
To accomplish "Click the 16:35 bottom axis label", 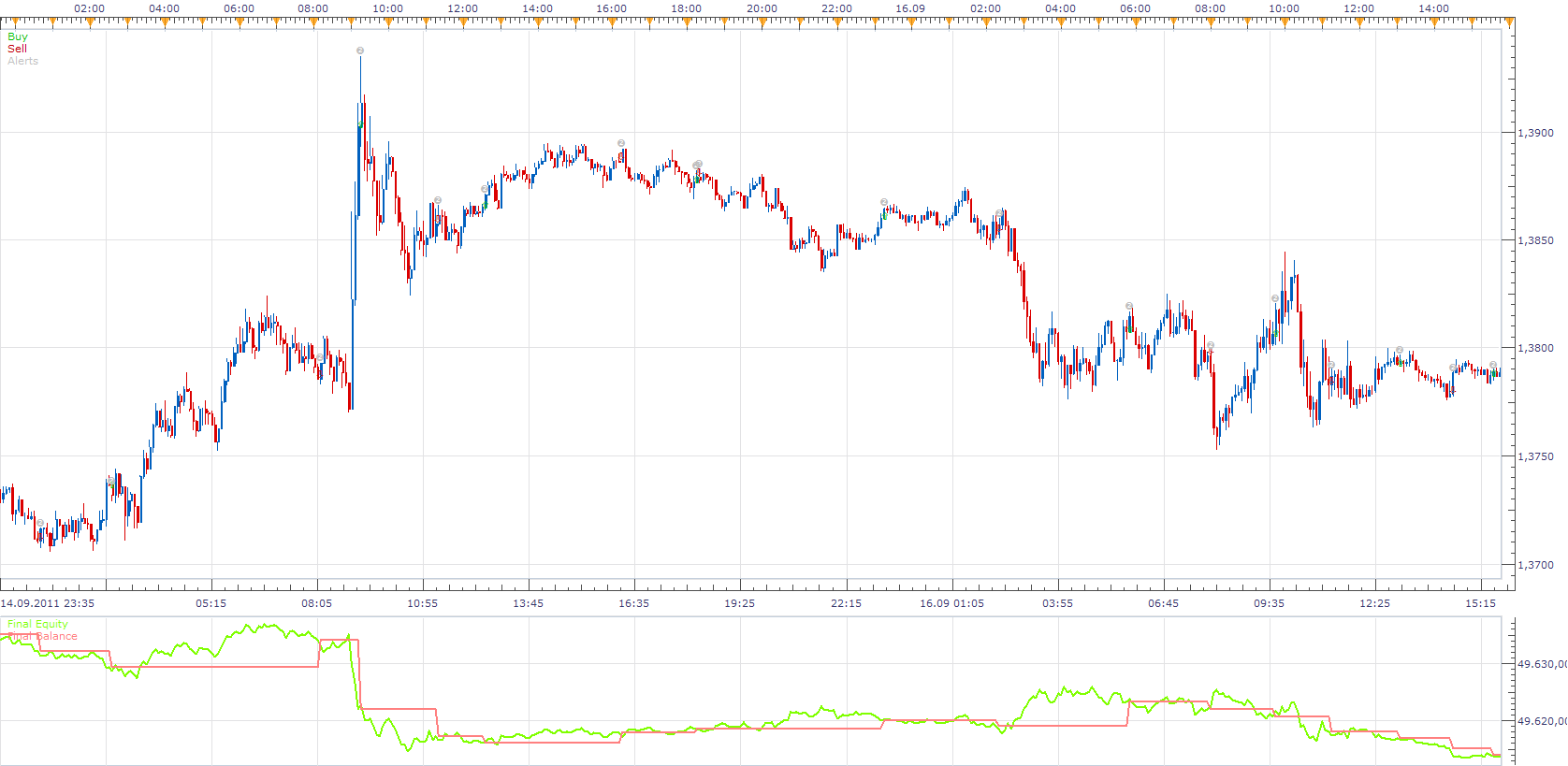I will (x=633, y=603).
